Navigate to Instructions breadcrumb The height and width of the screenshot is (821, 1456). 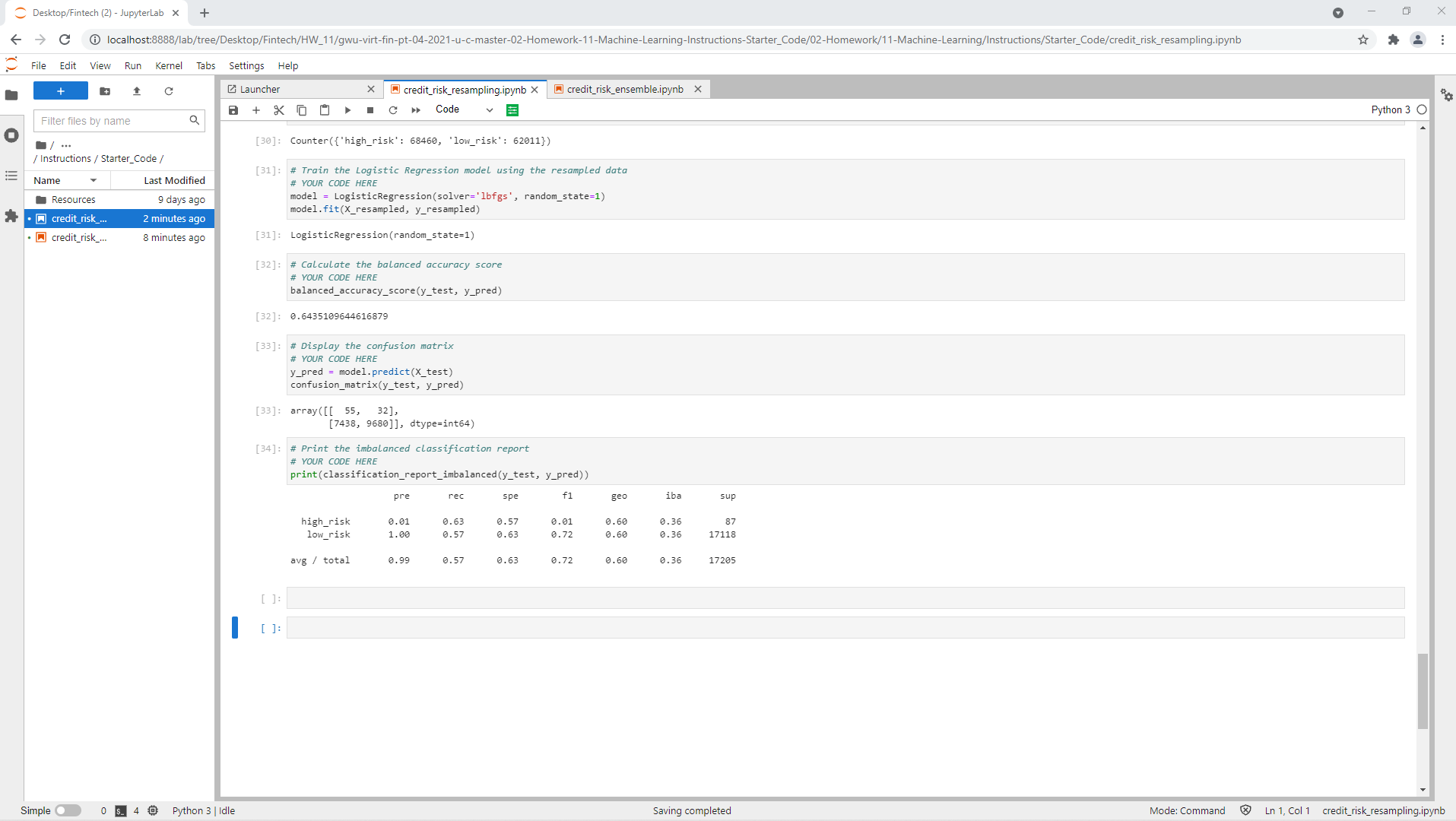click(x=65, y=159)
